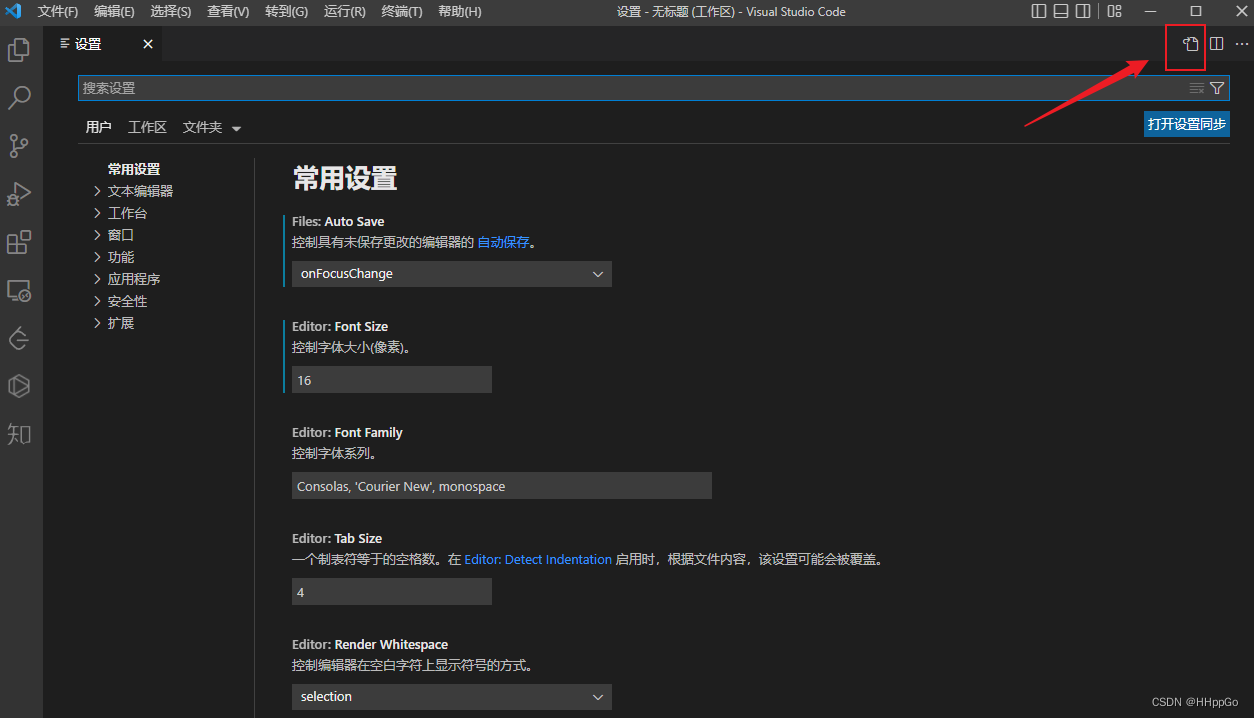Open the Remote Explorer view
The width and height of the screenshot is (1254, 718).
tap(19, 290)
